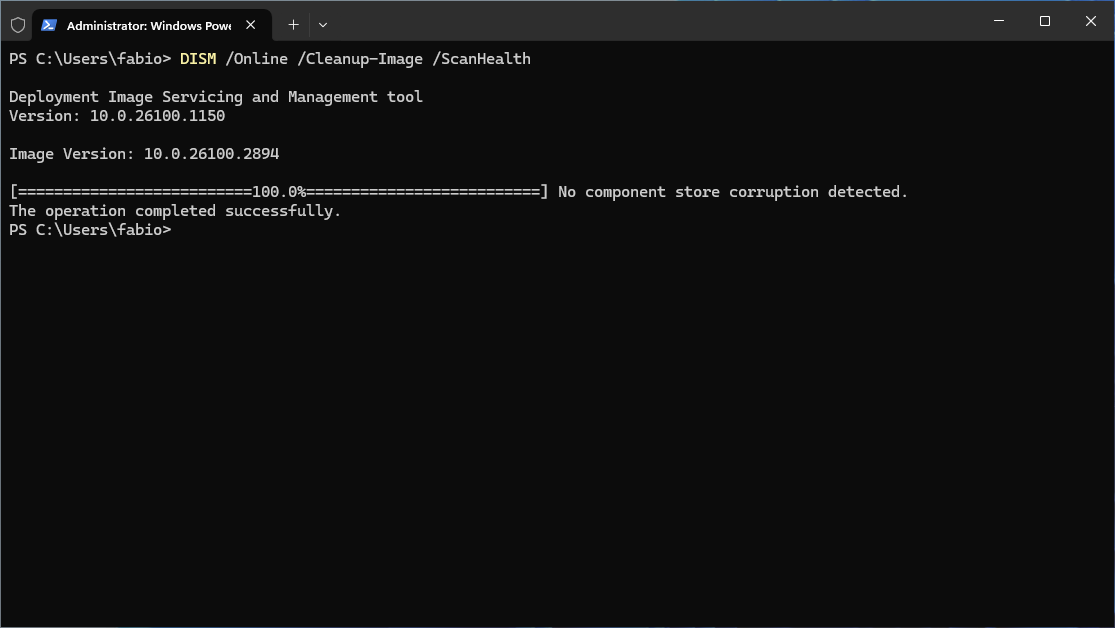Minimize the terminal window

(x=998, y=21)
